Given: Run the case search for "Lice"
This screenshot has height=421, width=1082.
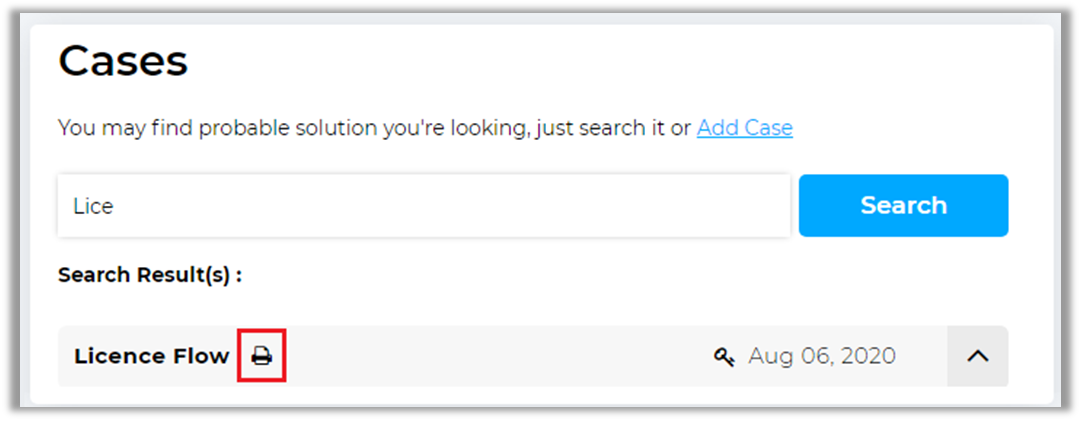Looking at the screenshot, I should coord(903,206).
